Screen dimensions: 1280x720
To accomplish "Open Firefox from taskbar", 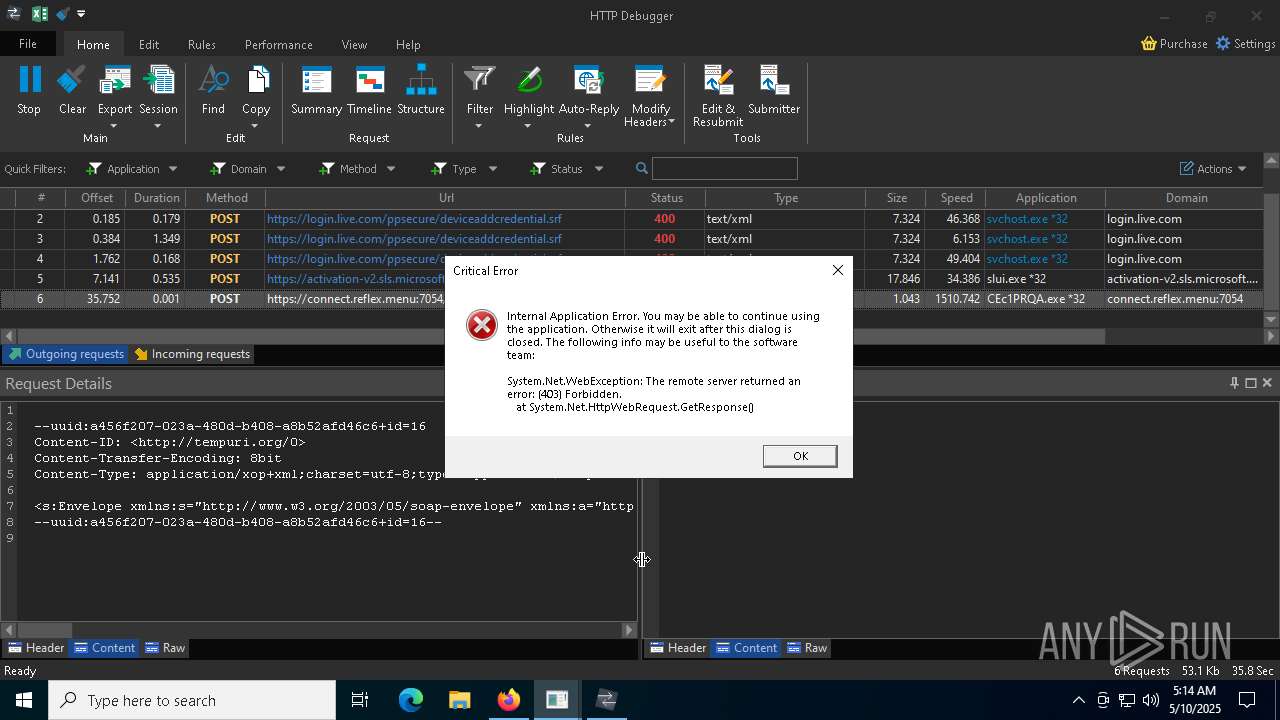I will point(509,700).
